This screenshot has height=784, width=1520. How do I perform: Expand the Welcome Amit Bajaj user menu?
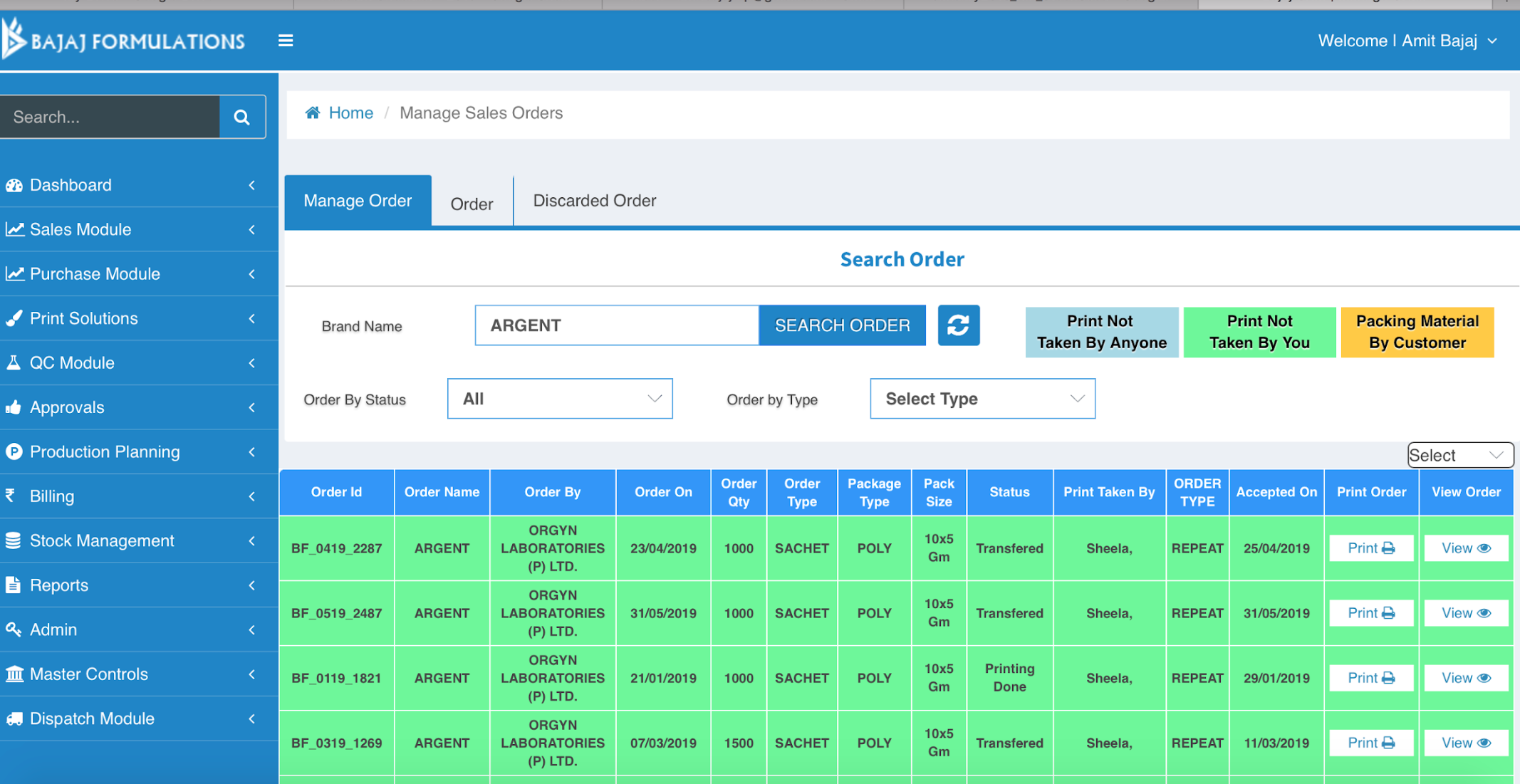[1407, 41]
